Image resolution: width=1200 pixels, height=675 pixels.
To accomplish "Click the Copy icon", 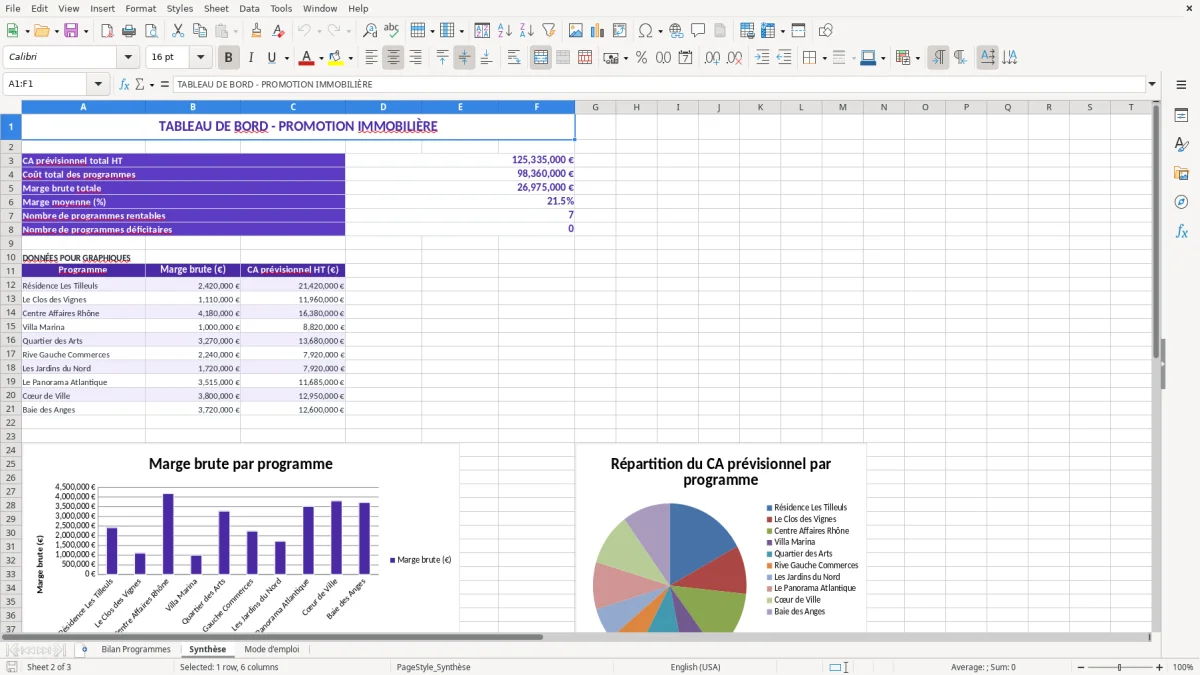I will [199, 31].
